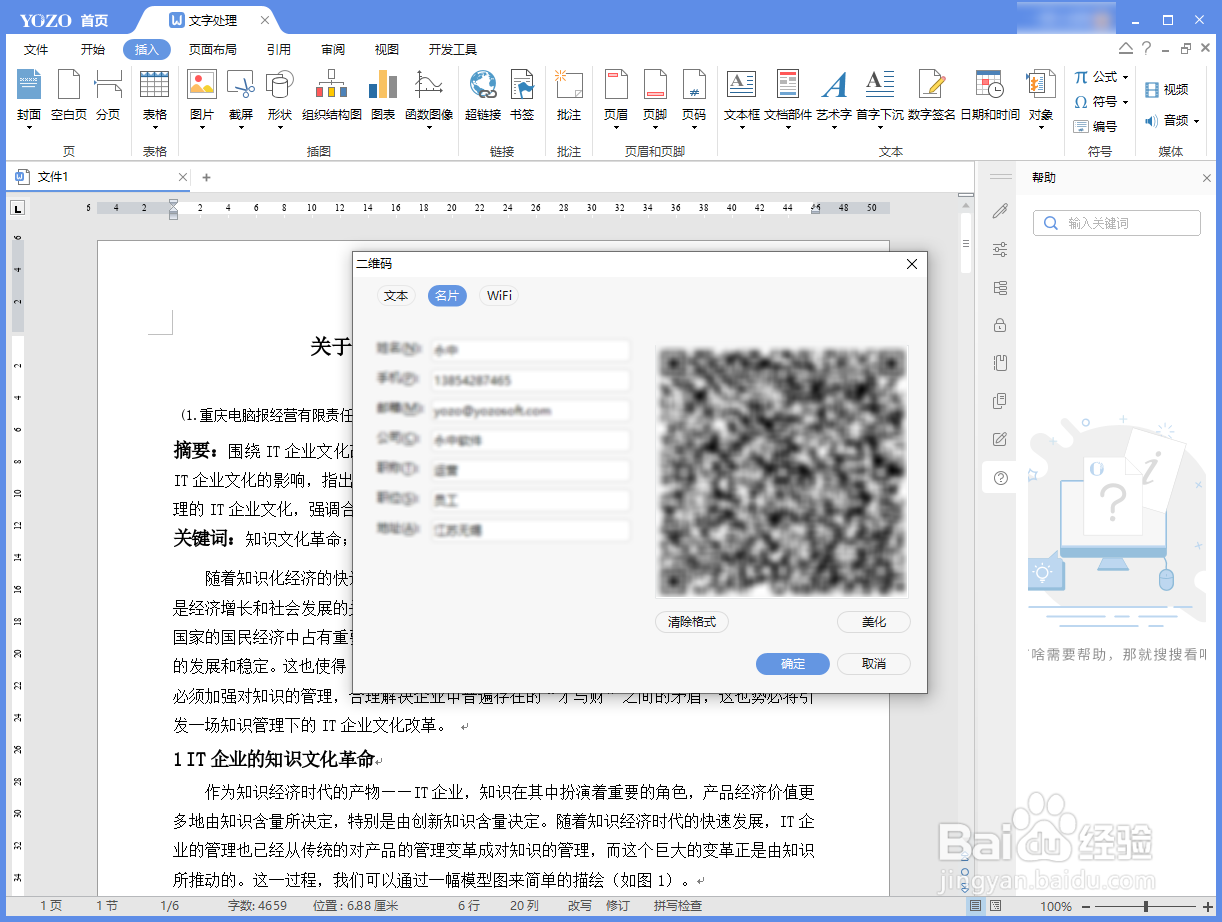Add a bookmark (书签)
Screen dimensions: 1222x922
[x=522, y=97]
